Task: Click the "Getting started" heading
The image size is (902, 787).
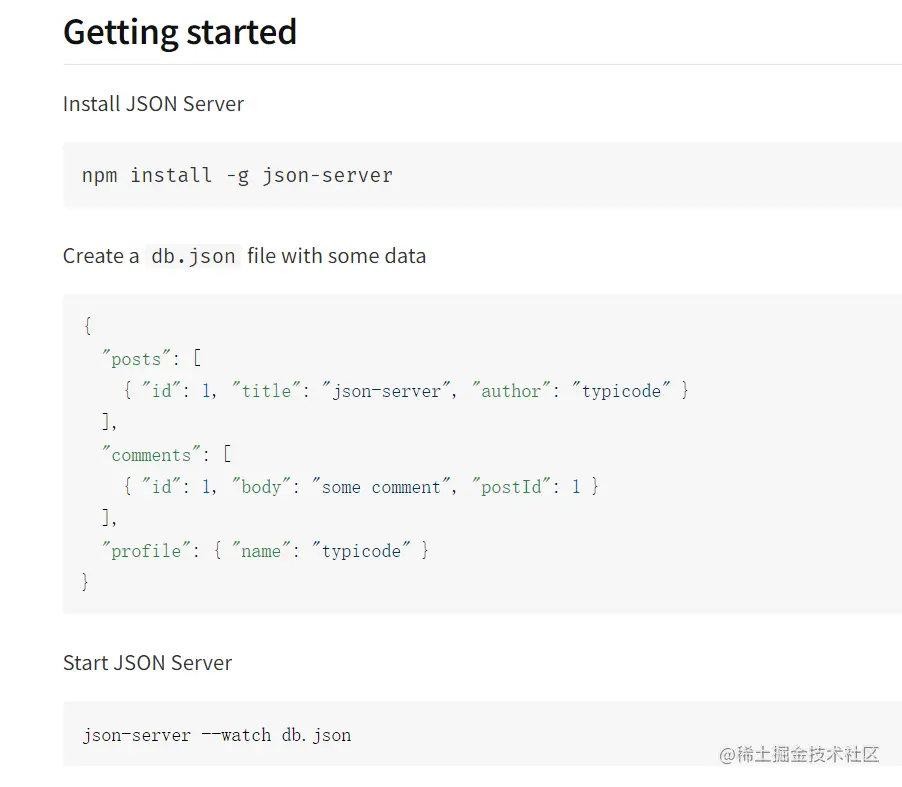Action: (180, 32)
